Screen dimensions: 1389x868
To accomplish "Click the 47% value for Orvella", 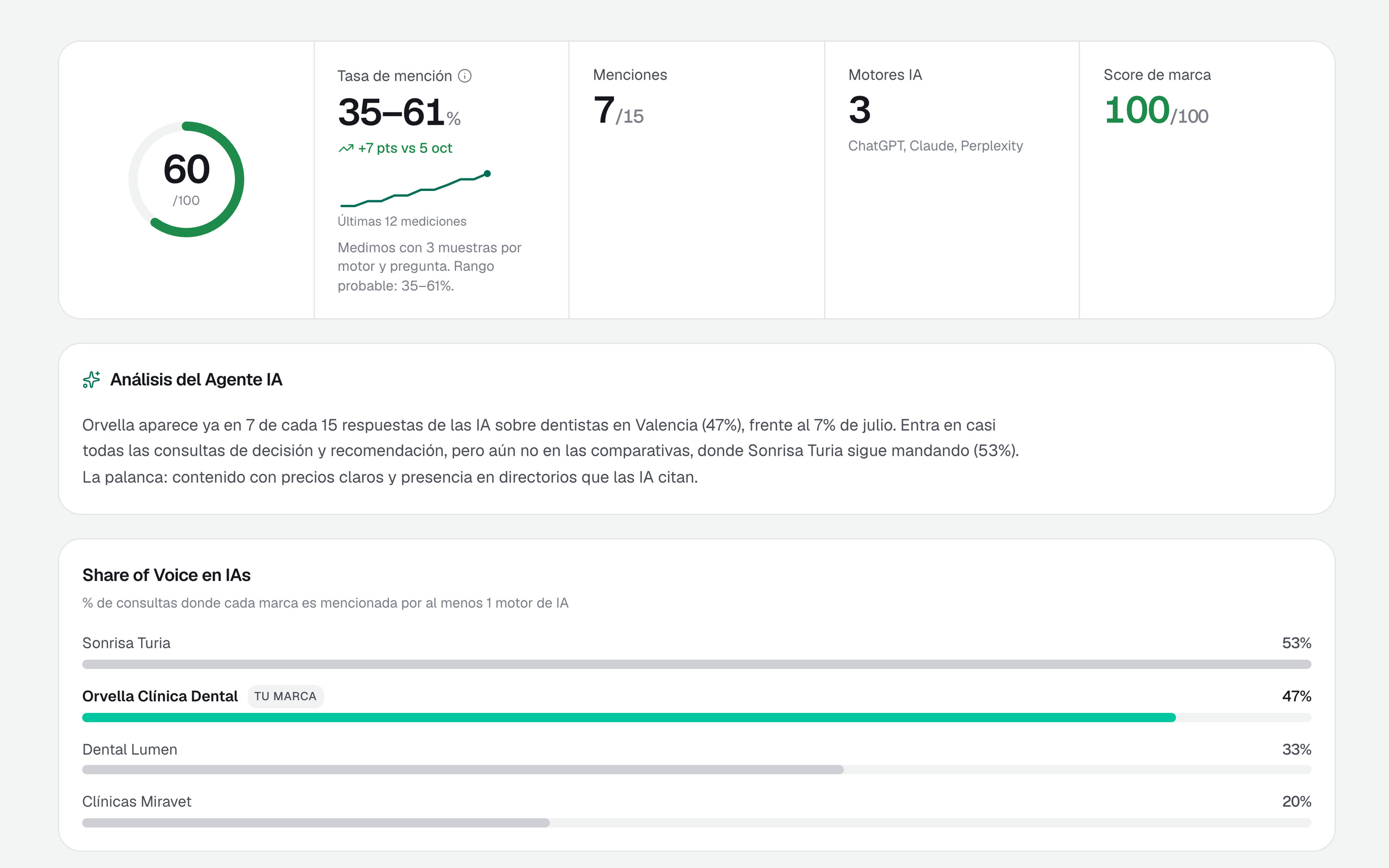I will 1297,697.
